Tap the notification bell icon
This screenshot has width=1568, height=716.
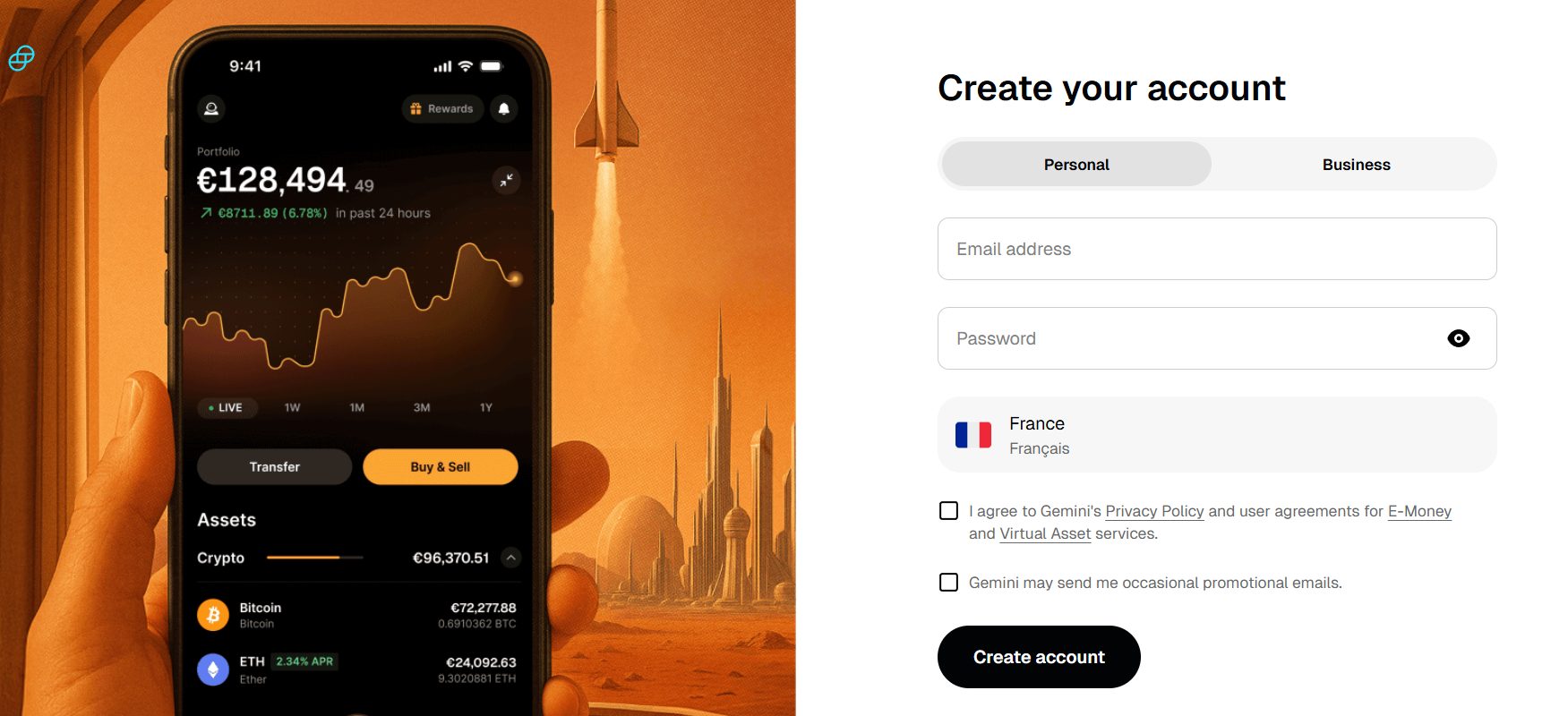click(x=504, y=108)
